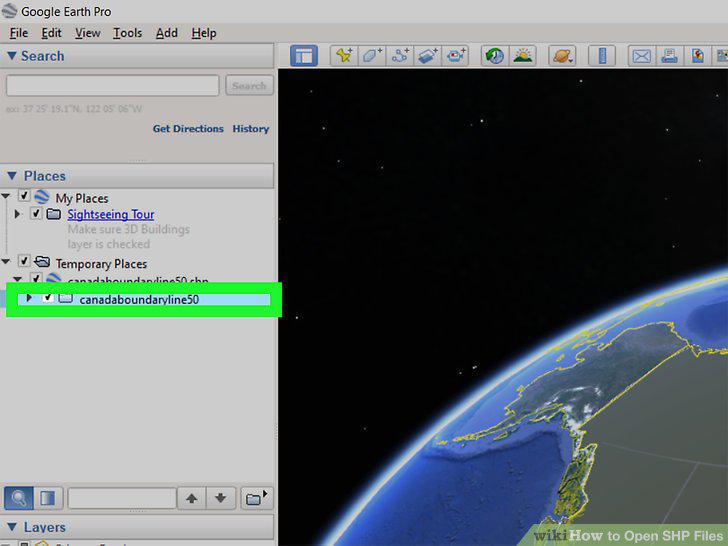Click the Search button
This screenshot has width=728, height=546.
249,85
